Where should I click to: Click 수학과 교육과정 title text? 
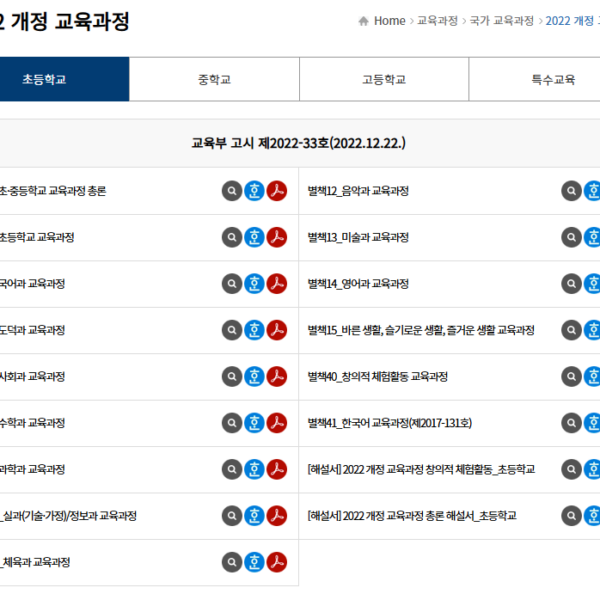[x=32, y=423]
